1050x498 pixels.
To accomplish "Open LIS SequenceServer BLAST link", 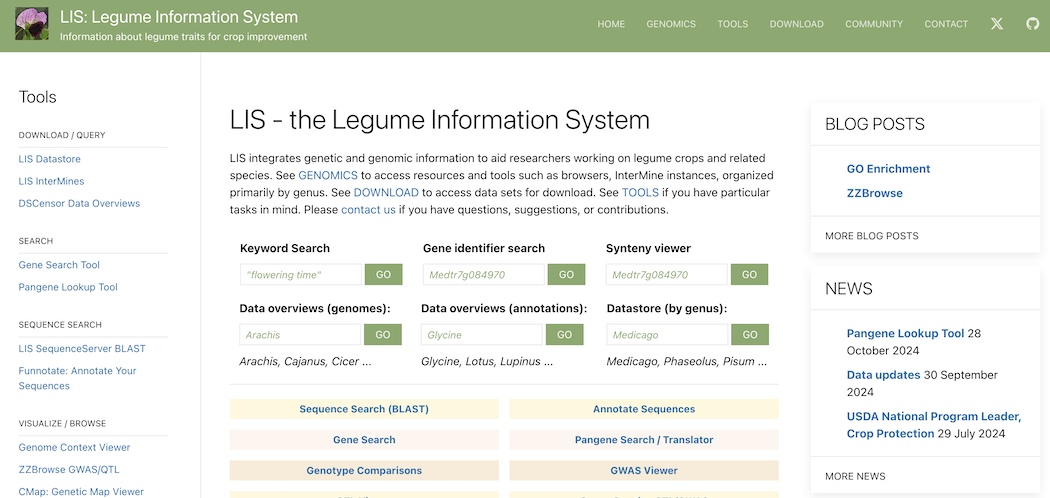I will click(82, 349).
